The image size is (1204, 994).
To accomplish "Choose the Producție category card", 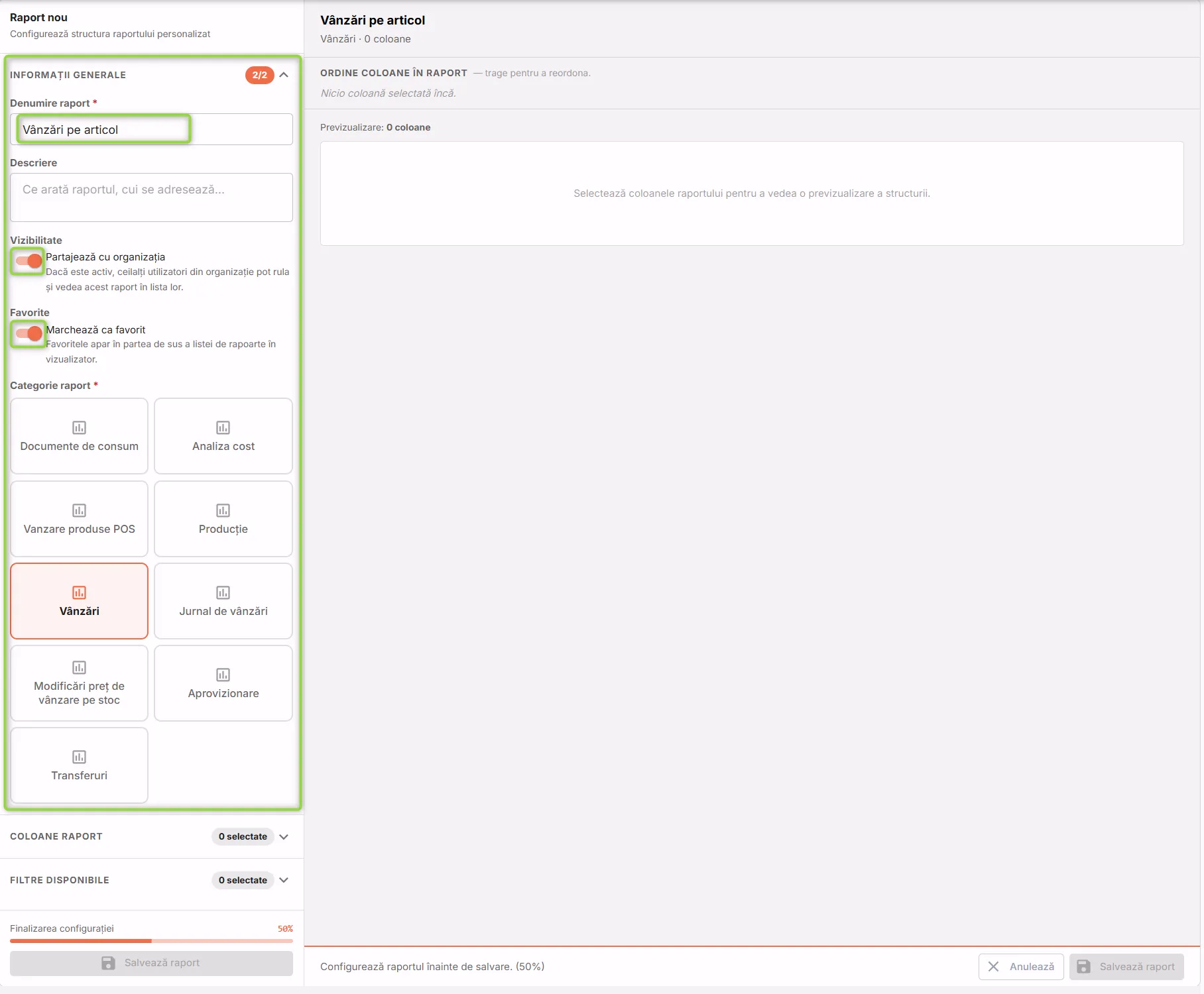I will [223, 519].
